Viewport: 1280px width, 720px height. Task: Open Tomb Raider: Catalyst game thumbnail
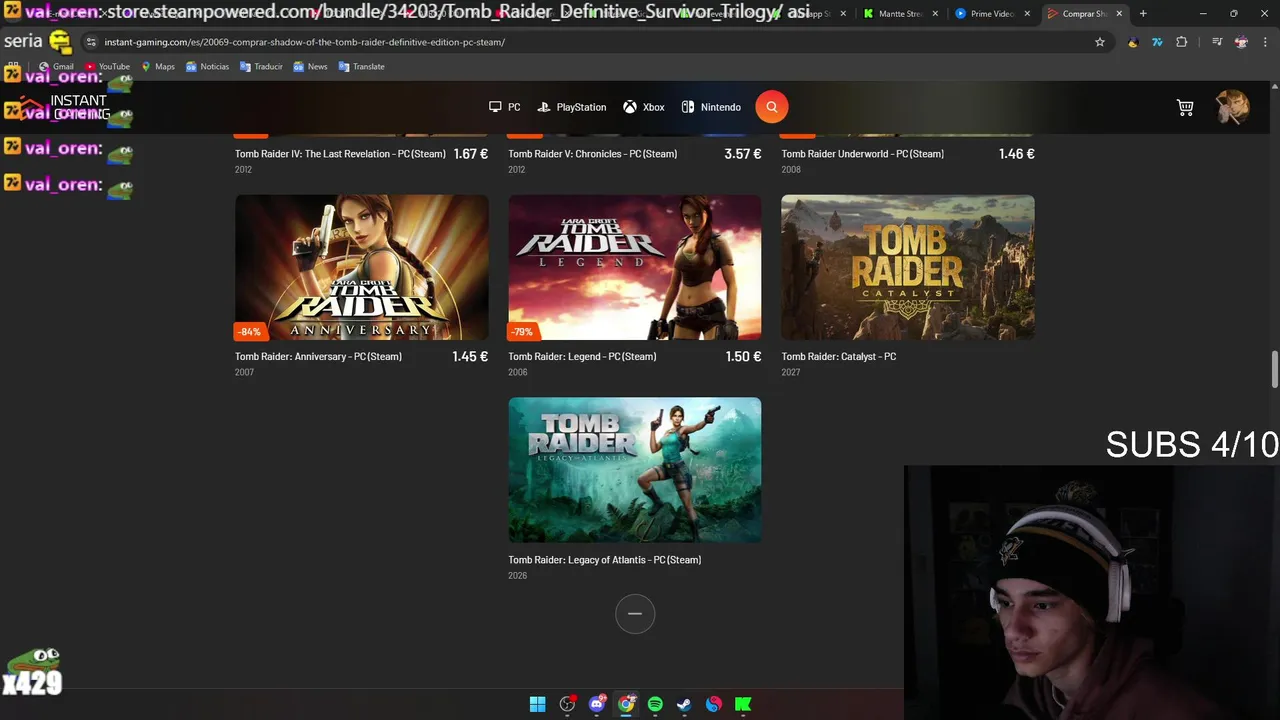908,267
